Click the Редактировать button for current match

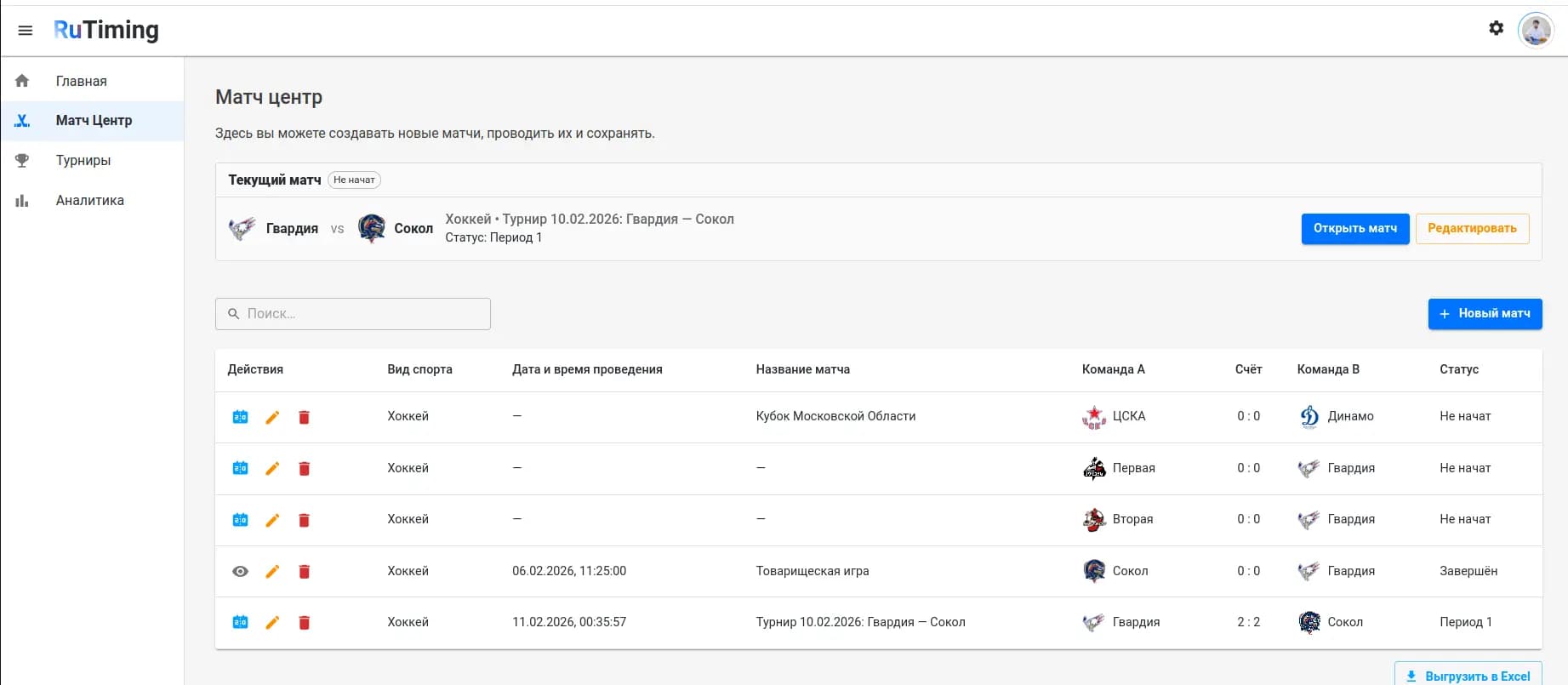point(1472,228)
